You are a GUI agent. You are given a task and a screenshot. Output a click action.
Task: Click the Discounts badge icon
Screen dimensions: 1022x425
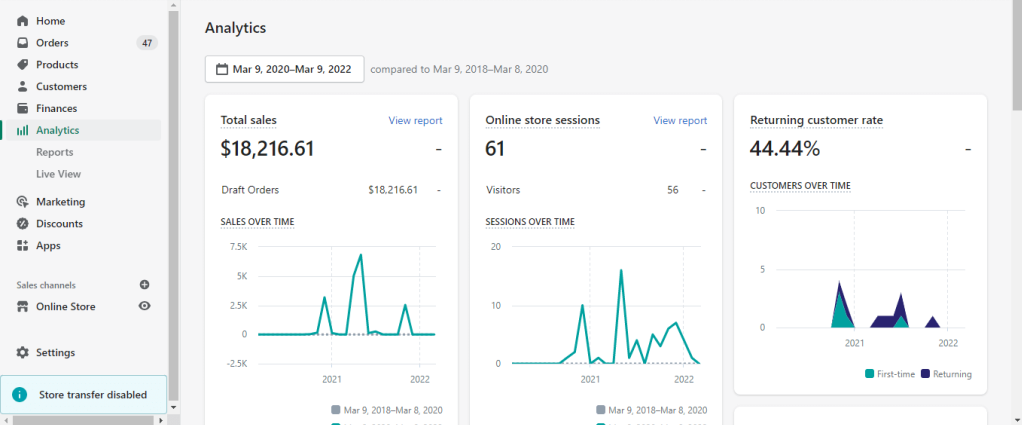point(22,224)
